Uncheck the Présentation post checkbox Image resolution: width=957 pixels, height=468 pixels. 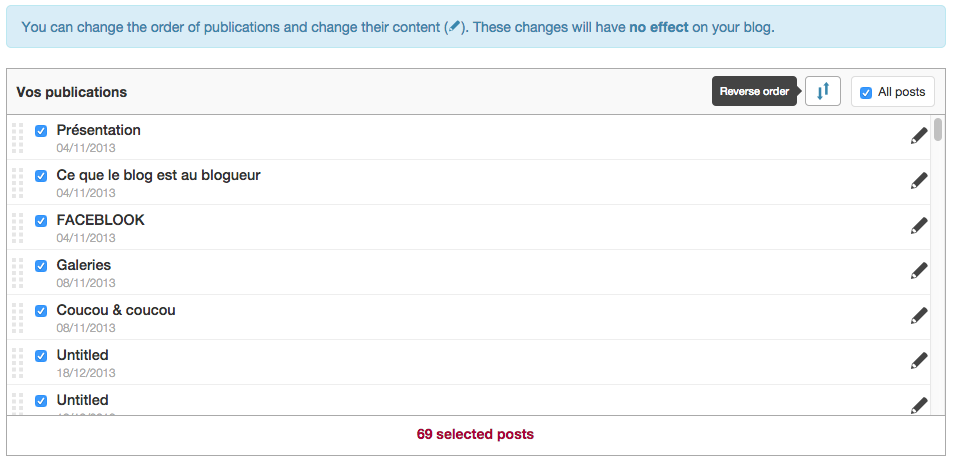tap(41, 131)
